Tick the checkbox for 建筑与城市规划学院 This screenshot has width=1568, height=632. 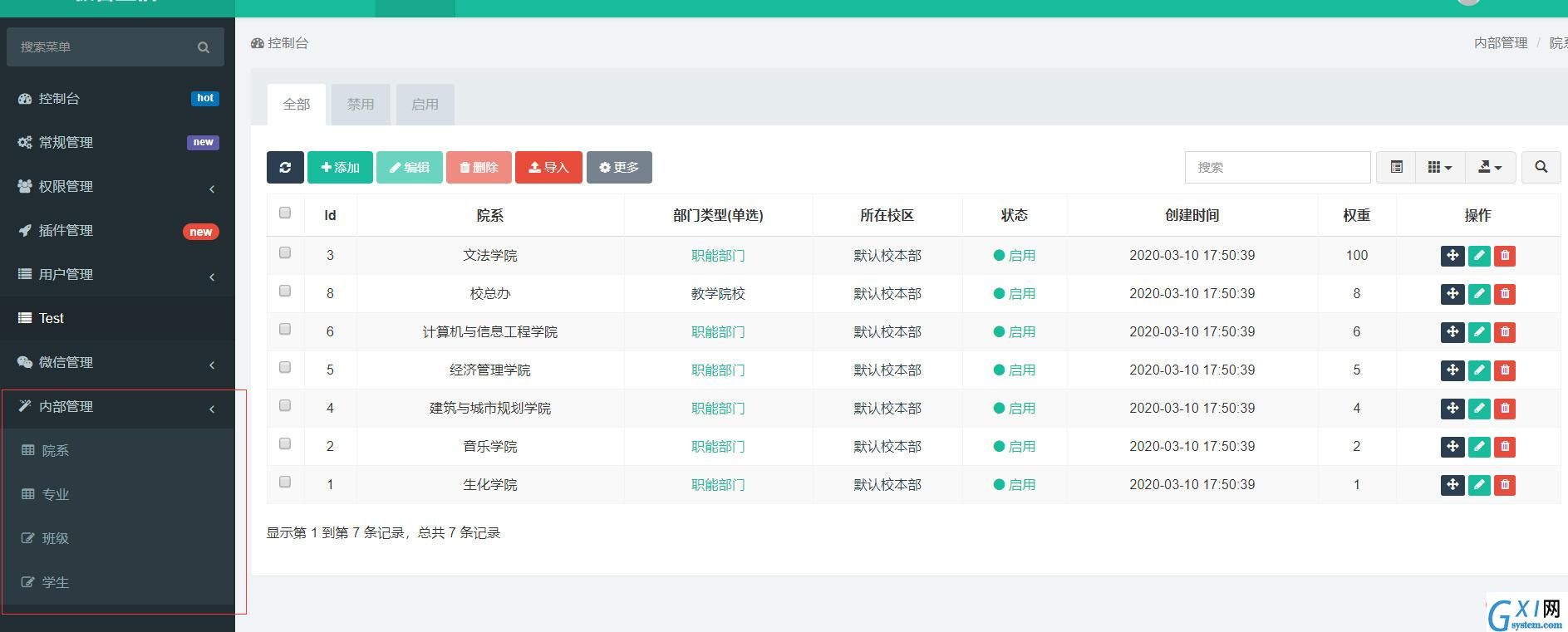coord(285,405)
